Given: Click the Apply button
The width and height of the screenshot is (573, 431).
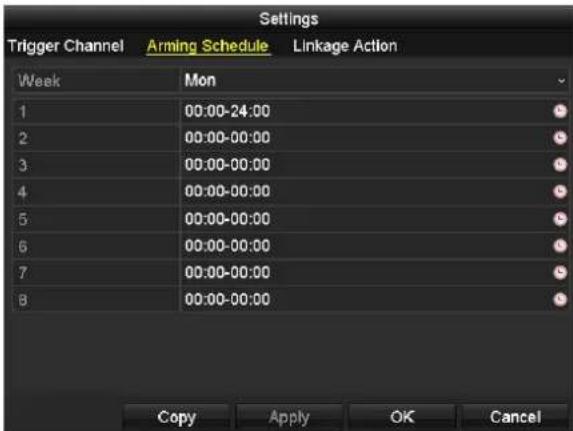Looking at the screenshot, I should pos(289,417).
